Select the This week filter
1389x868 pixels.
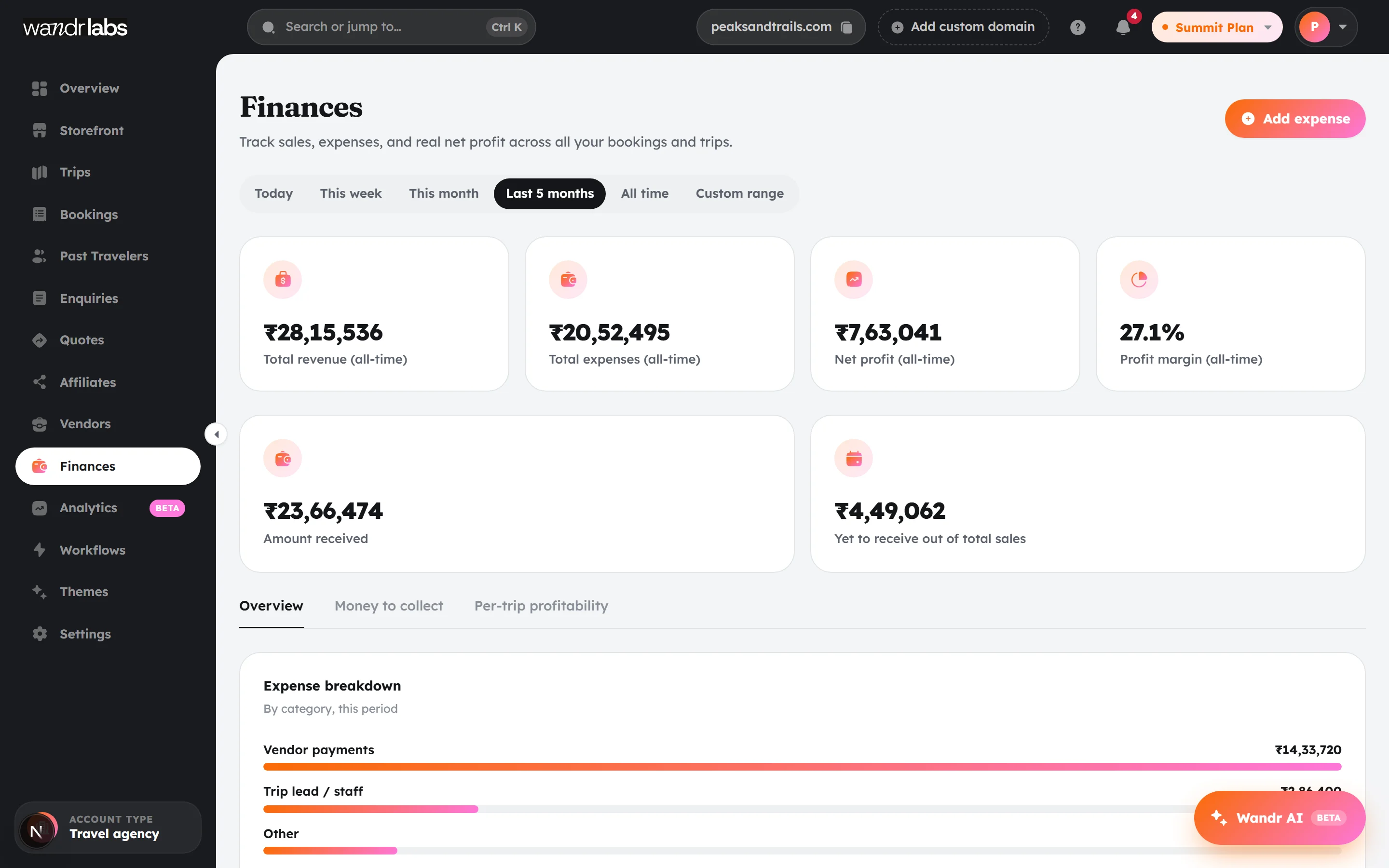[x=351, y=193]
